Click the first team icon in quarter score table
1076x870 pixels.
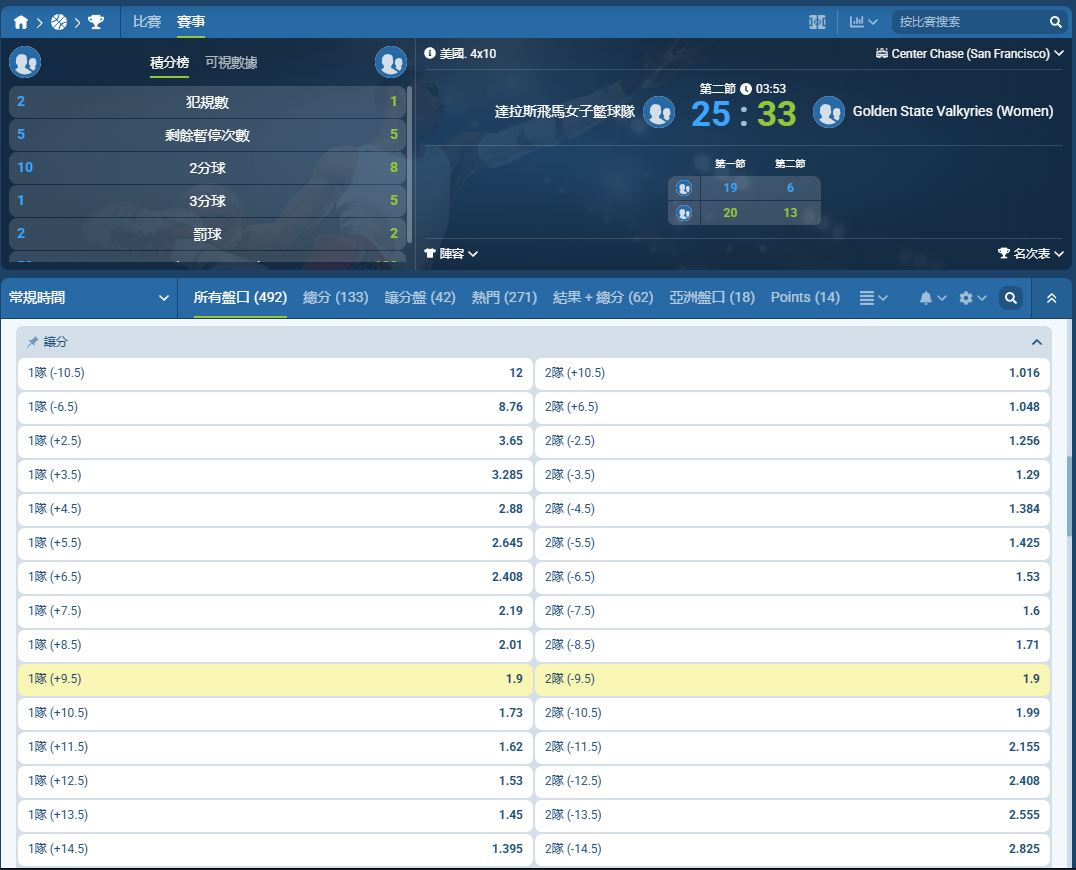[x=684, y=188]
